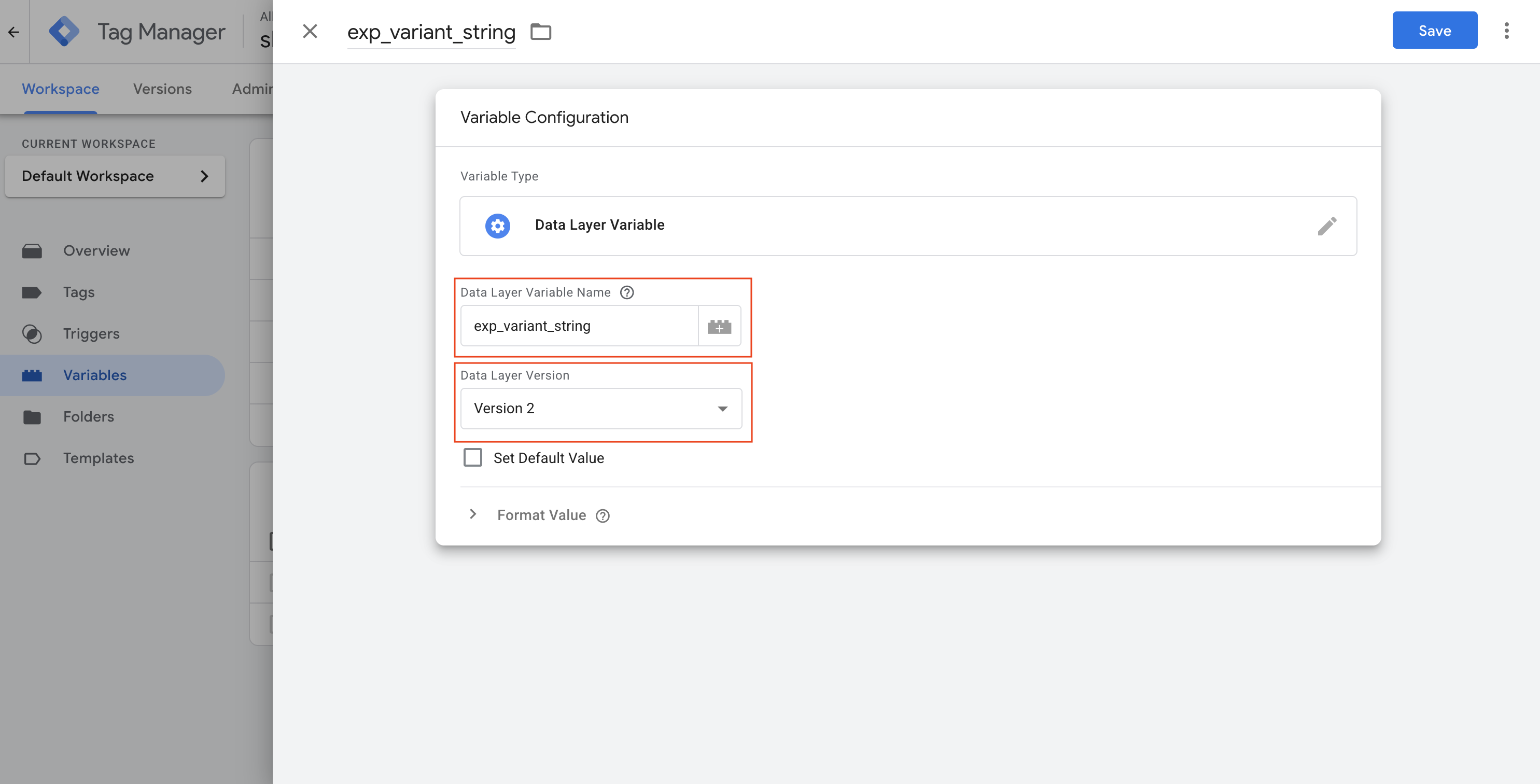Click the blue Save button
1540x784 pixels.
click(x=1434, y=31)
